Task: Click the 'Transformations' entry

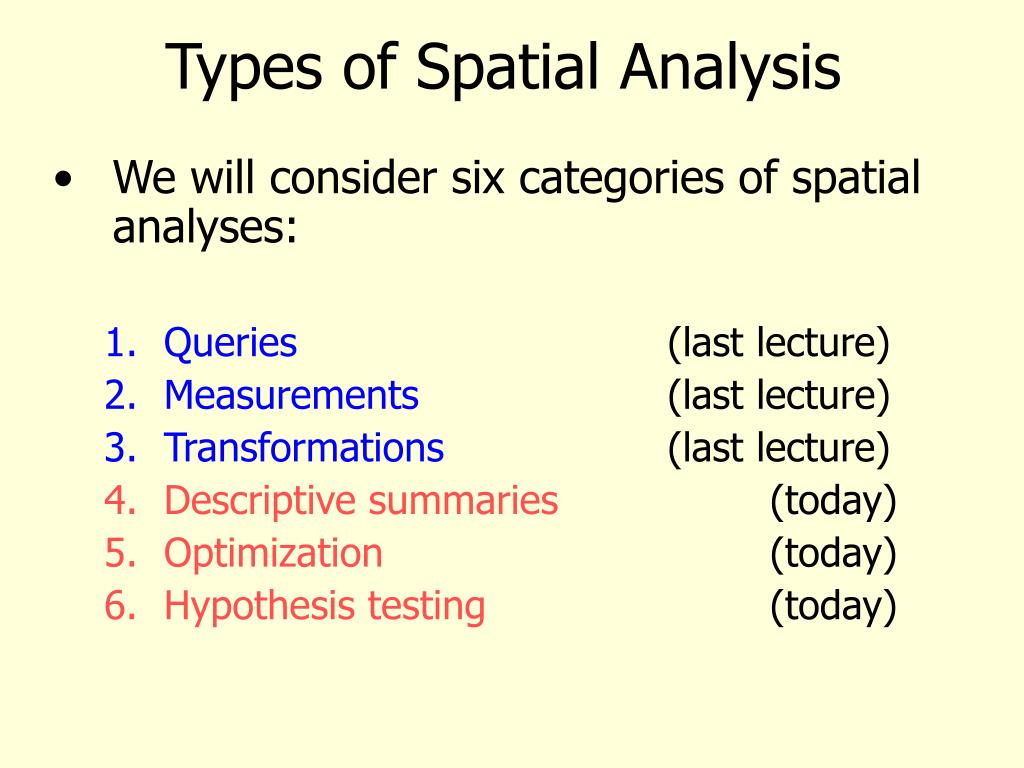Action: click(x=304, y=447)
